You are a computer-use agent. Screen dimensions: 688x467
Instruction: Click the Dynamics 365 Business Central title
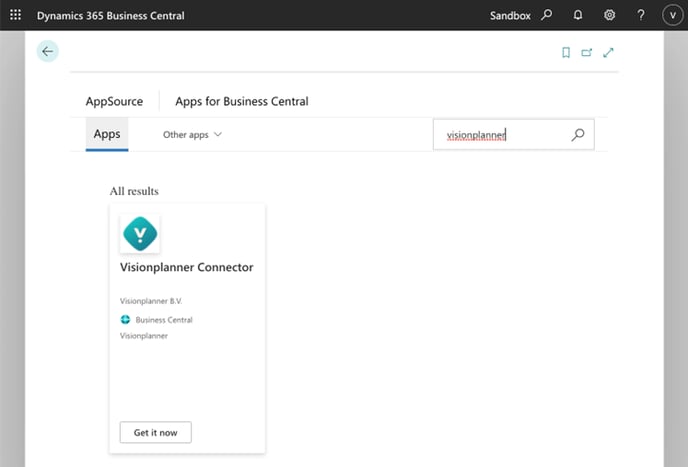click(111, 15)
